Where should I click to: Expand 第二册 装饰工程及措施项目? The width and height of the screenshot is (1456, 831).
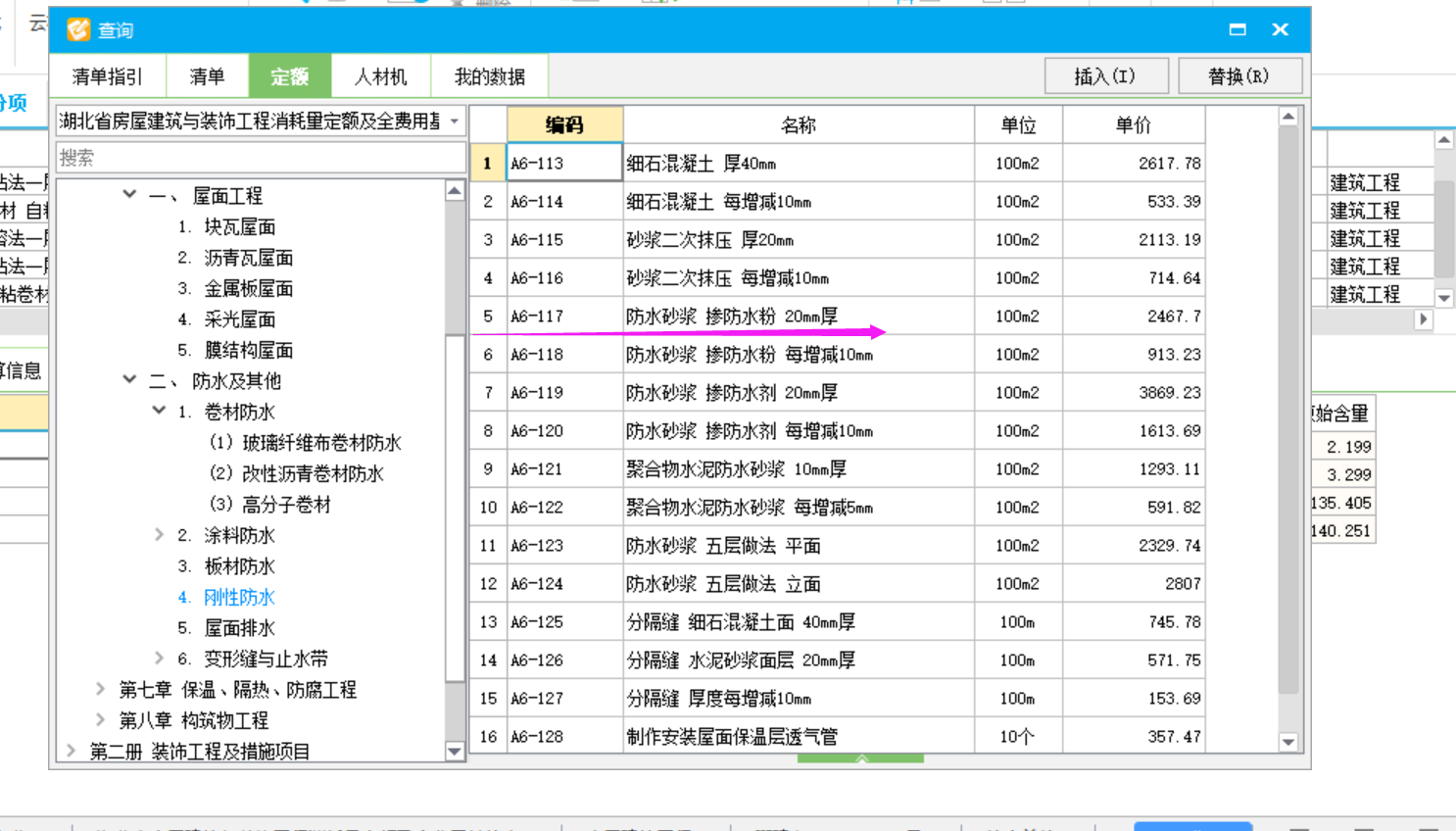click(71, 751)
